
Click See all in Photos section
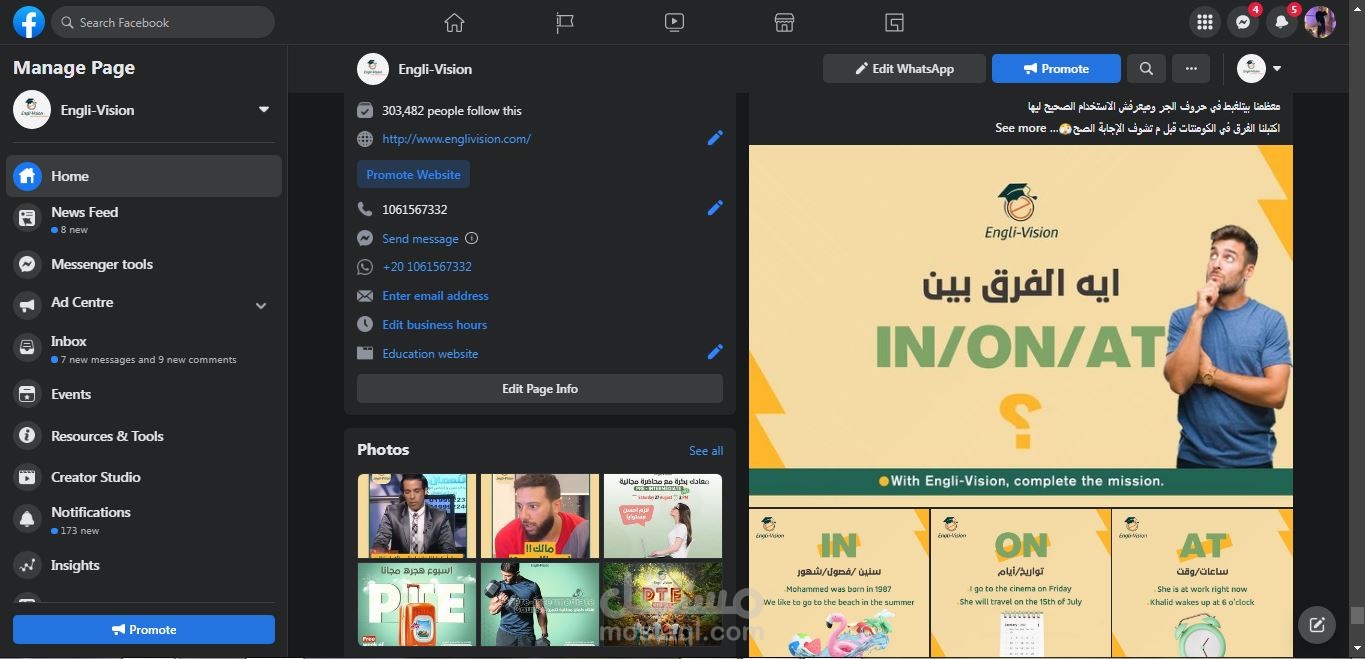pos(706,451)
